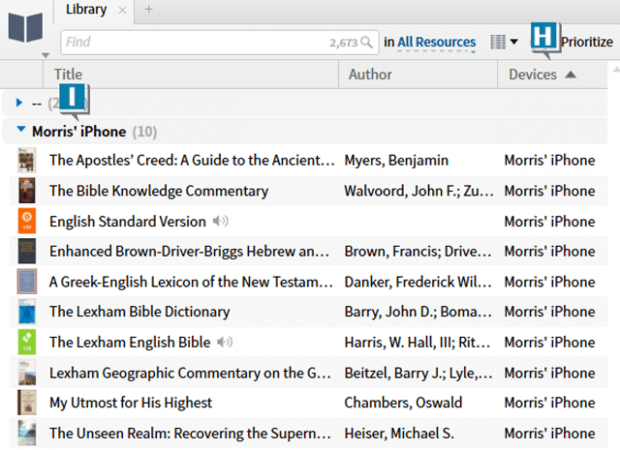Open the All Resources filter dropdown
620x450 pixels.
coord(436,42)
